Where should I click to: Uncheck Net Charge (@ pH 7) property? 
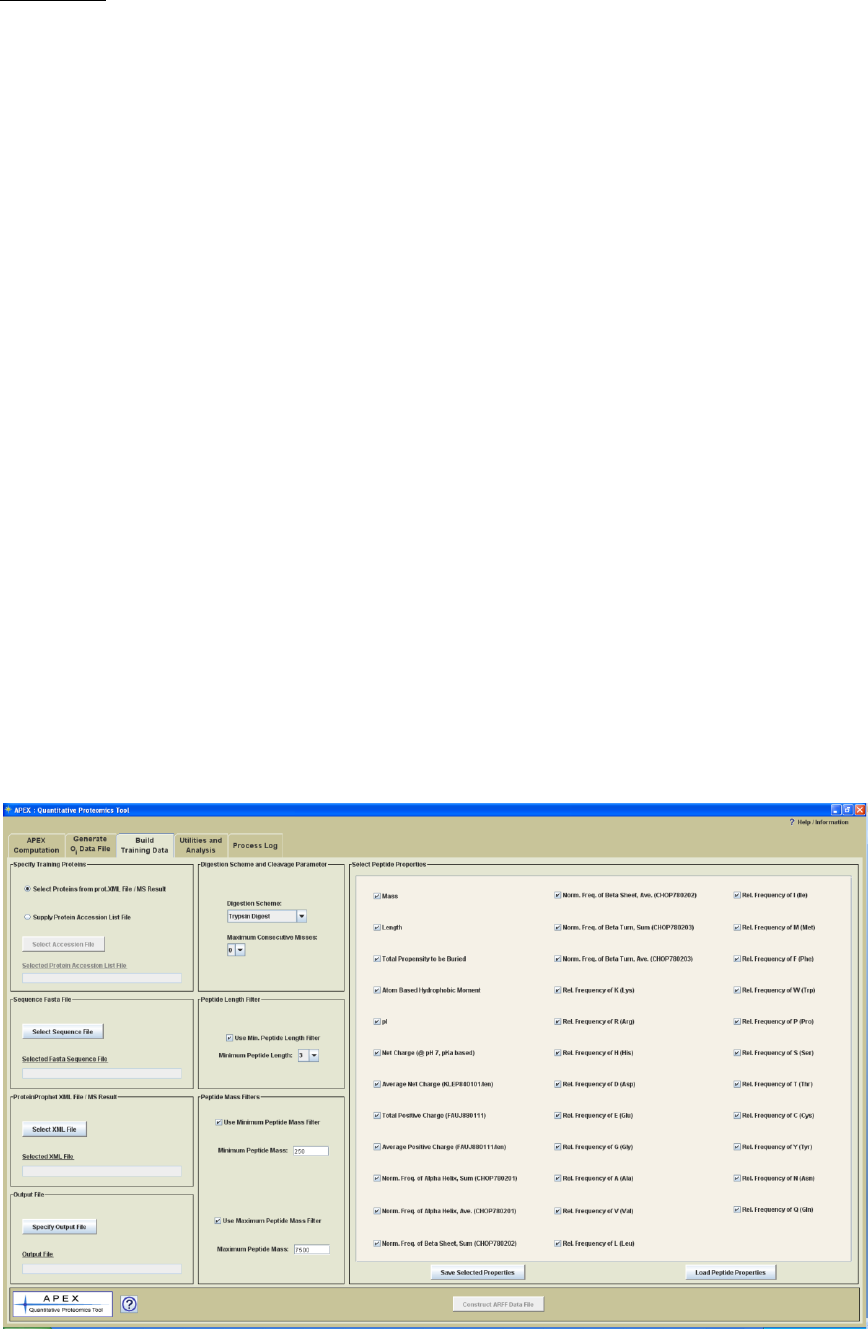[x=377, y=1052]
